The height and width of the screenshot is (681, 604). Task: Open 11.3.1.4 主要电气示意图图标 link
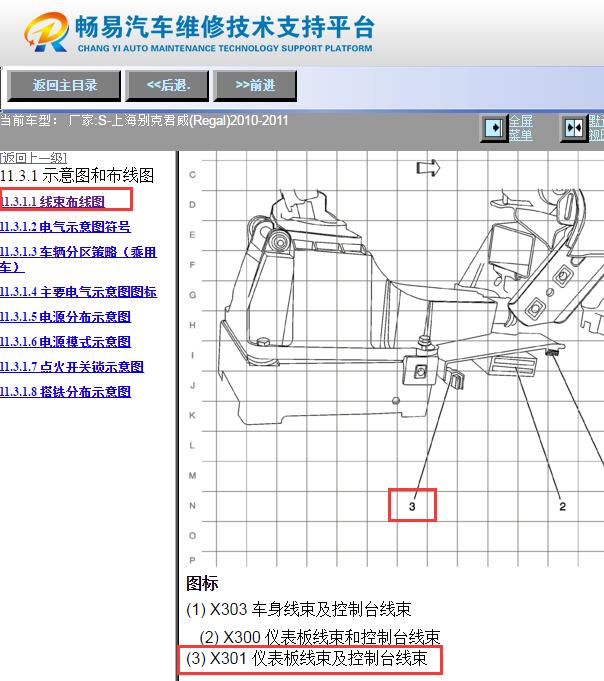pyautogui.click(x=78, y=292)
